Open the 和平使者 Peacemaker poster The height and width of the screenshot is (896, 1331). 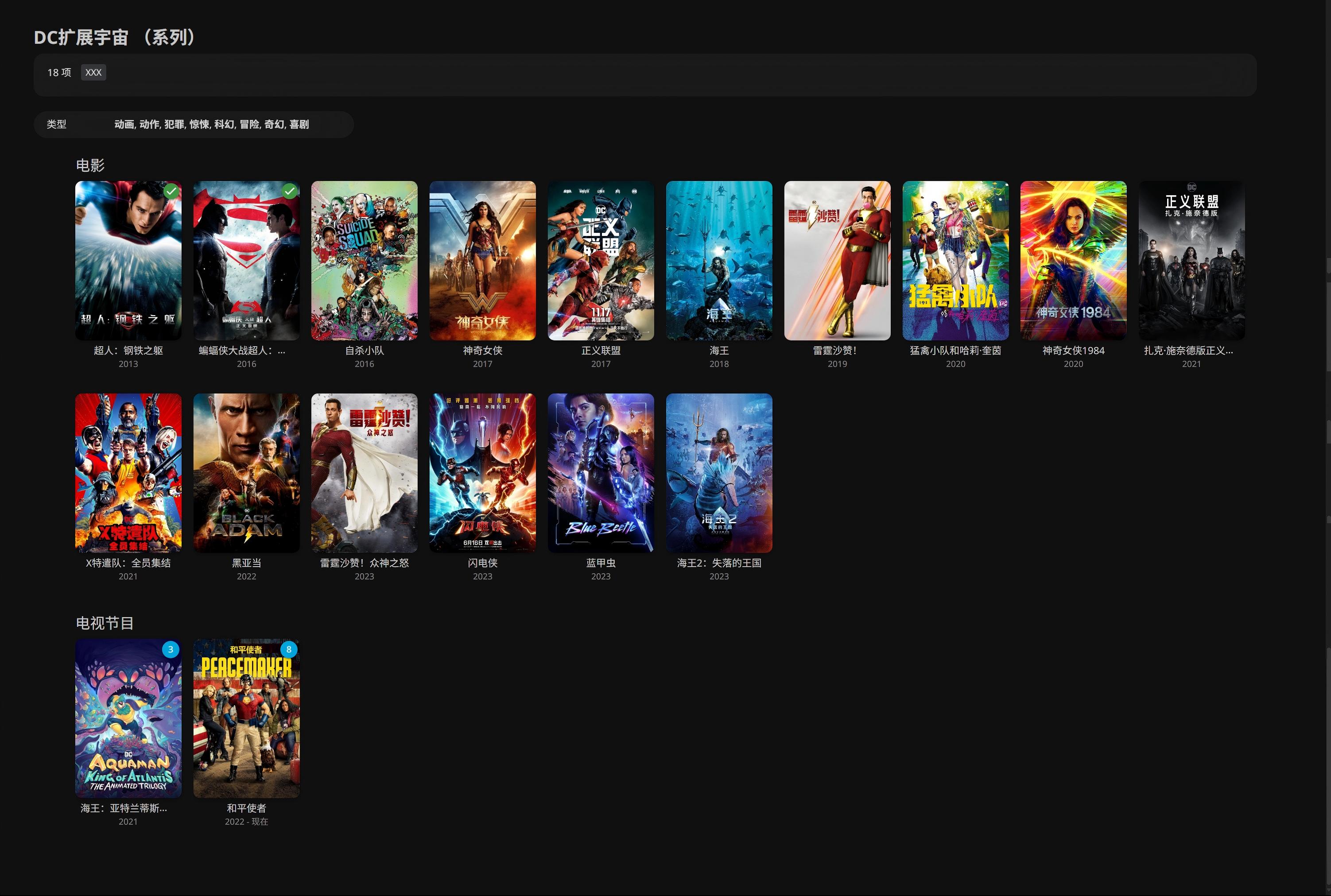246,718
